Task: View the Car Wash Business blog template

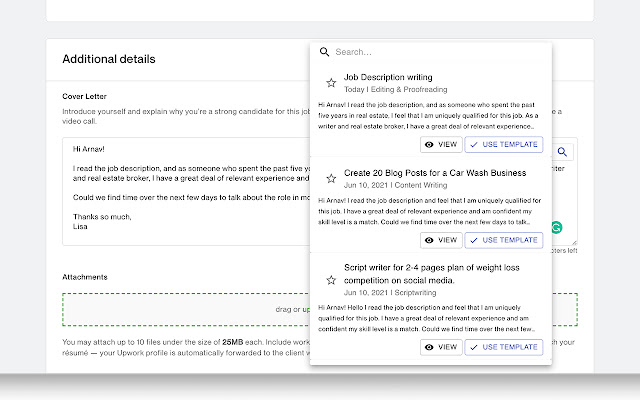Action: point(441,240)
